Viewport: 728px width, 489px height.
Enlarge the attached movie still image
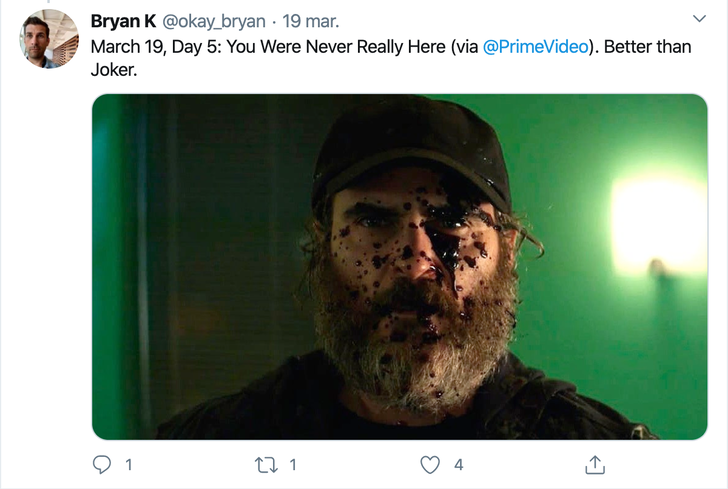(400, 267)
